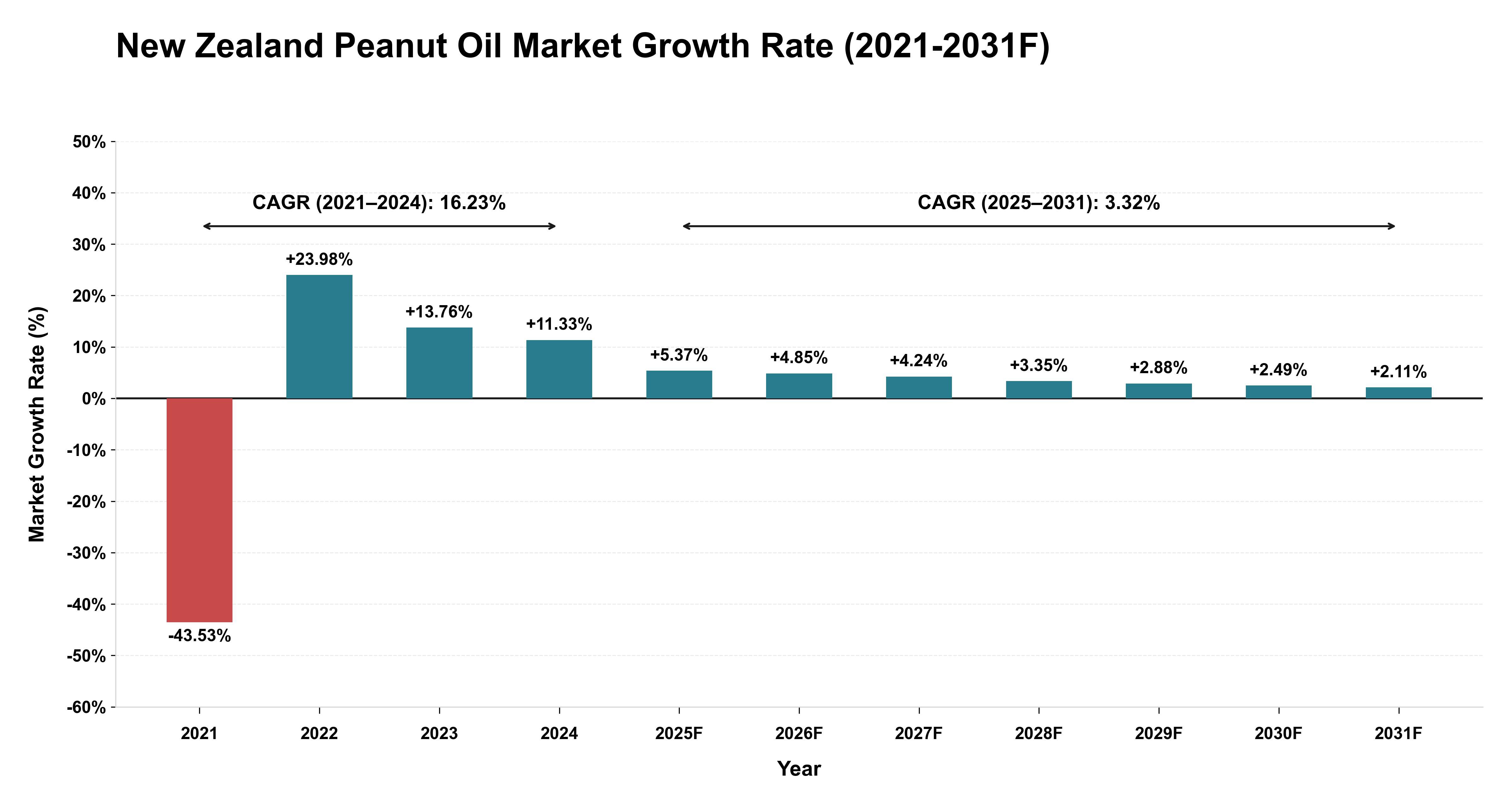Select the 2024 bar at +11.33%
Image resolution: width=1512 pixels, height=803 pixels.
(559, 369)
